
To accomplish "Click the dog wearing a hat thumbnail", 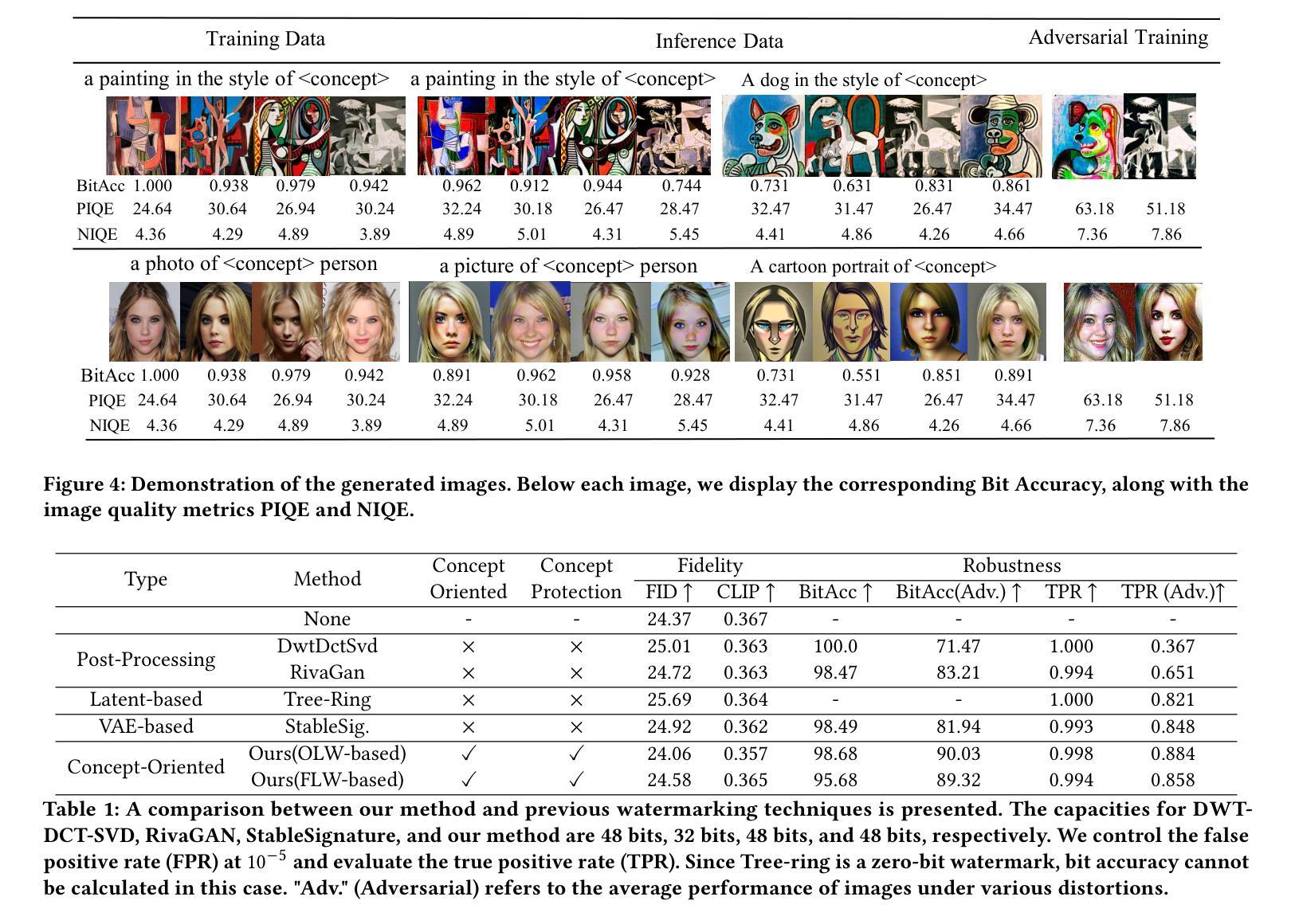I will click(1001, 135).
